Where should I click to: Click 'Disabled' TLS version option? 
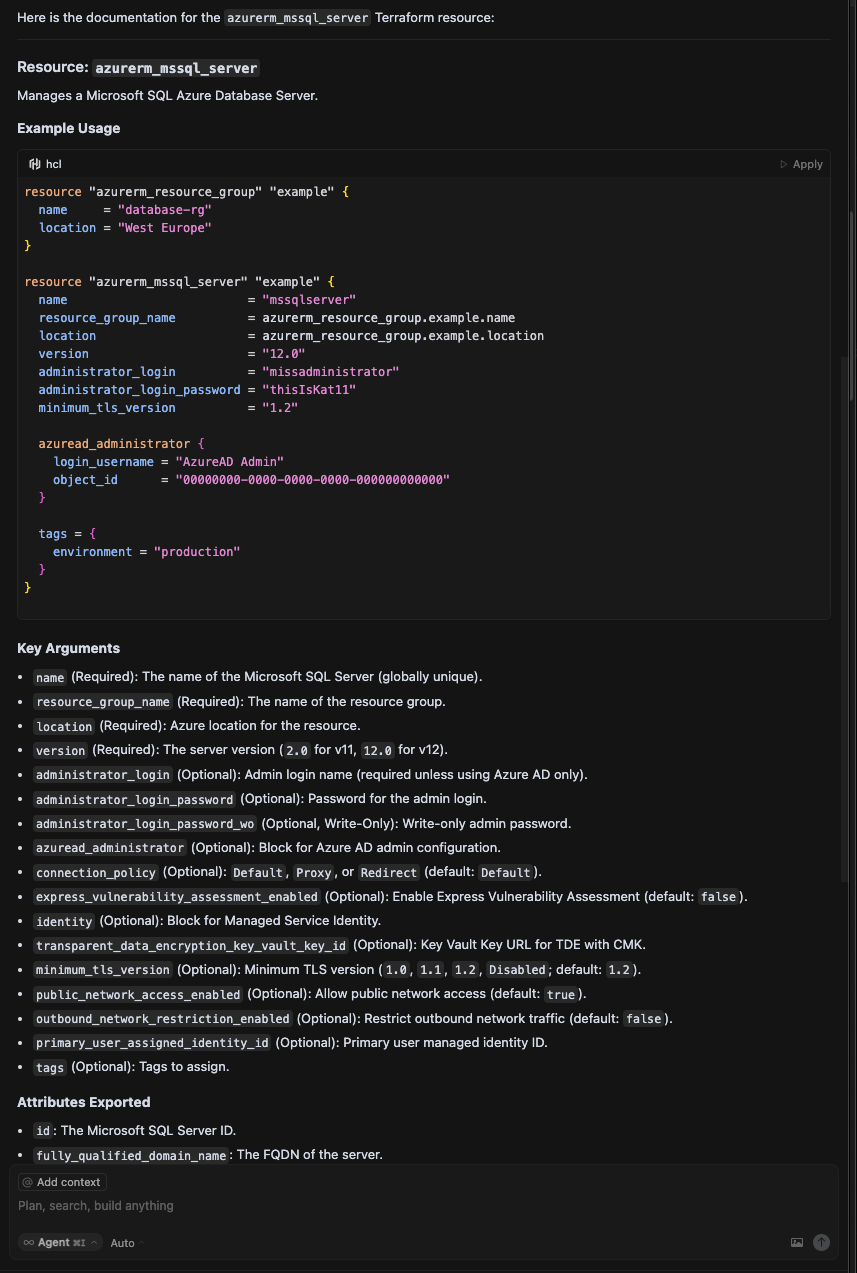click(x=517, y=970)
